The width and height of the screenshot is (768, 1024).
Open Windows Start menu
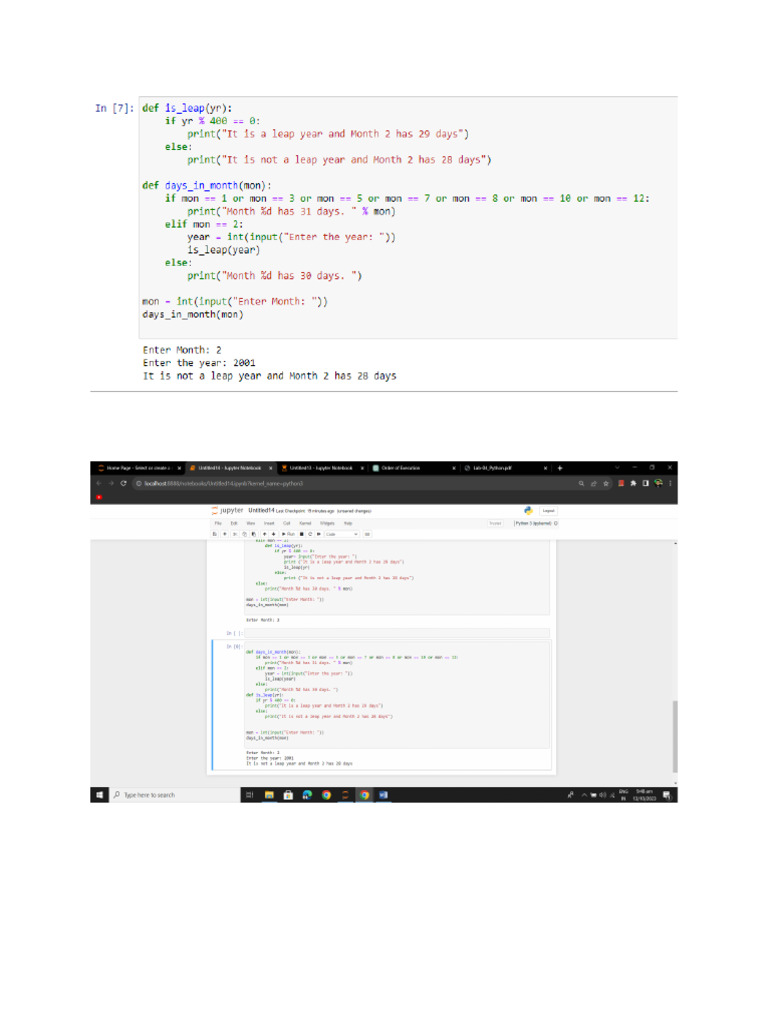(x=99, y=795)
